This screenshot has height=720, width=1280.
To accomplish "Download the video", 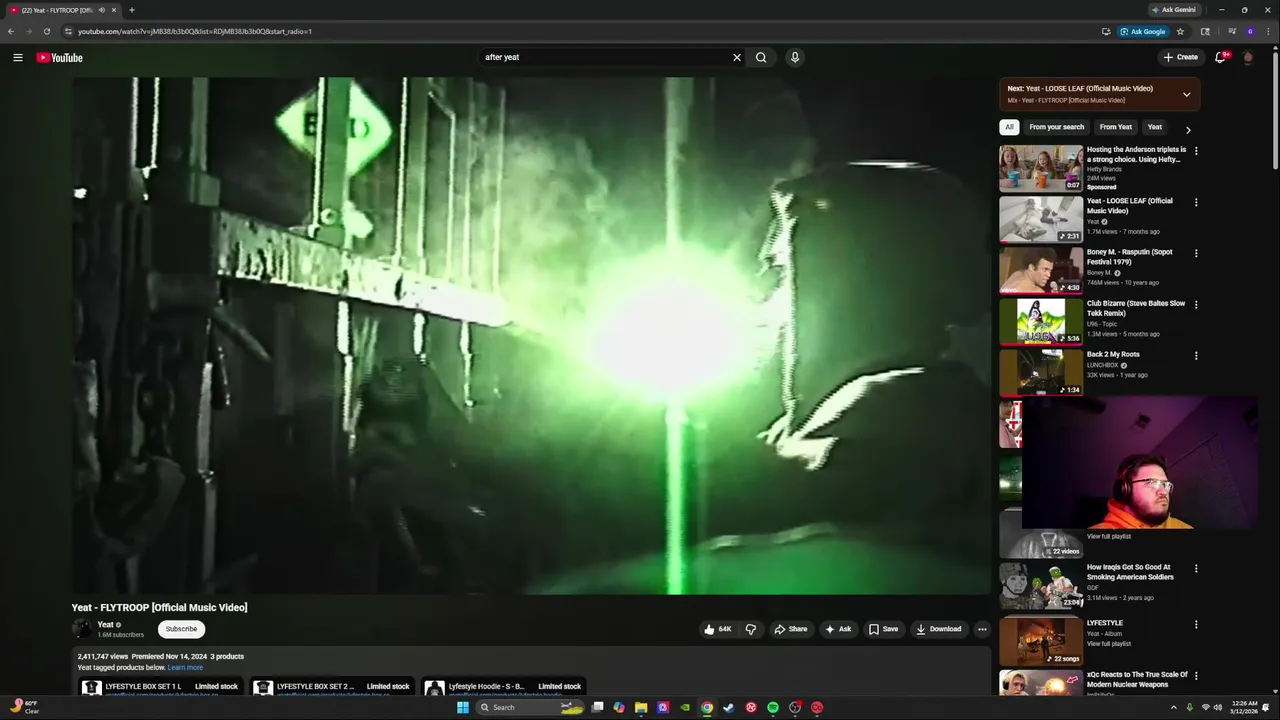I will (939, 629).
